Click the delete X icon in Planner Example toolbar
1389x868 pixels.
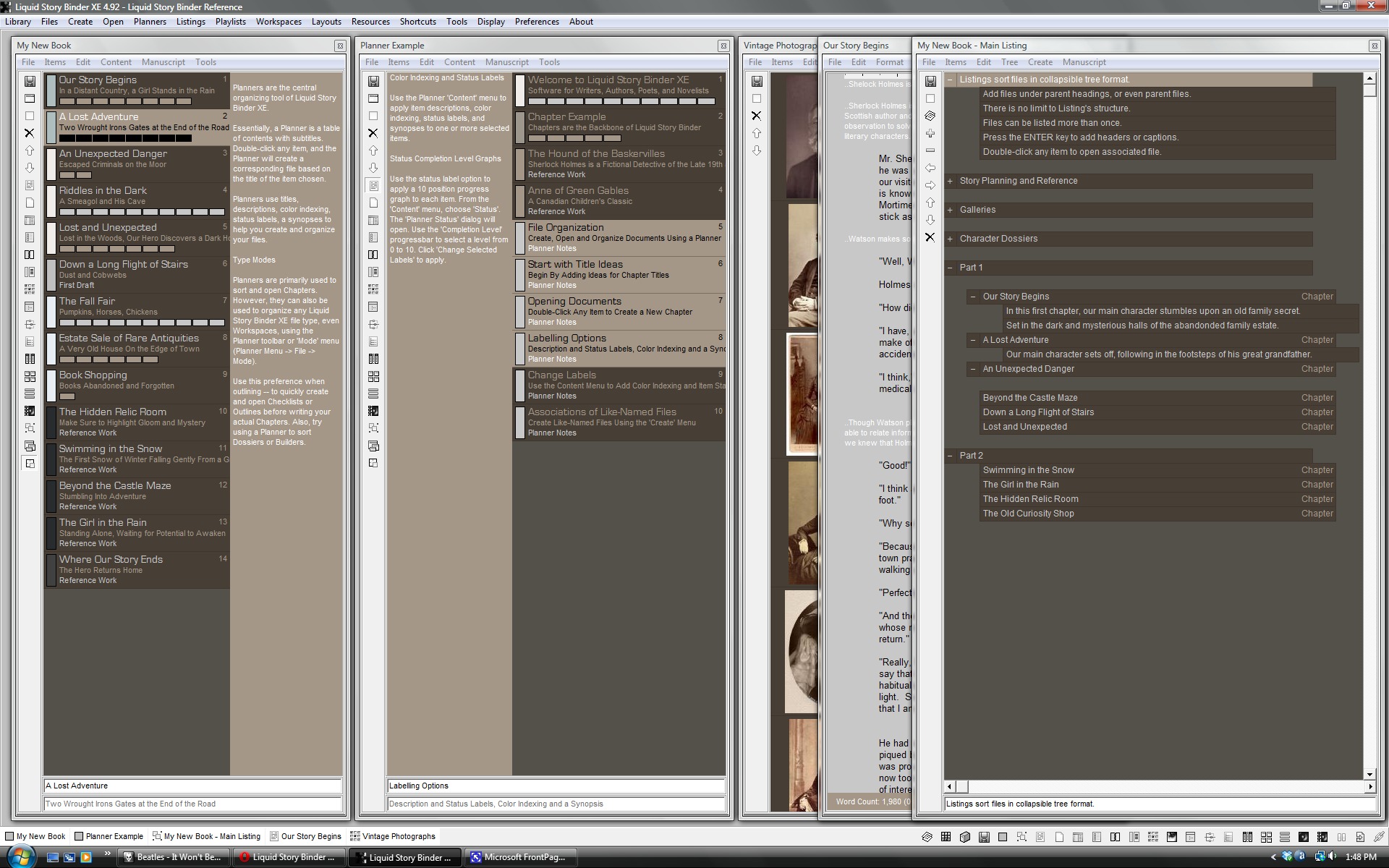pos(373,133)
